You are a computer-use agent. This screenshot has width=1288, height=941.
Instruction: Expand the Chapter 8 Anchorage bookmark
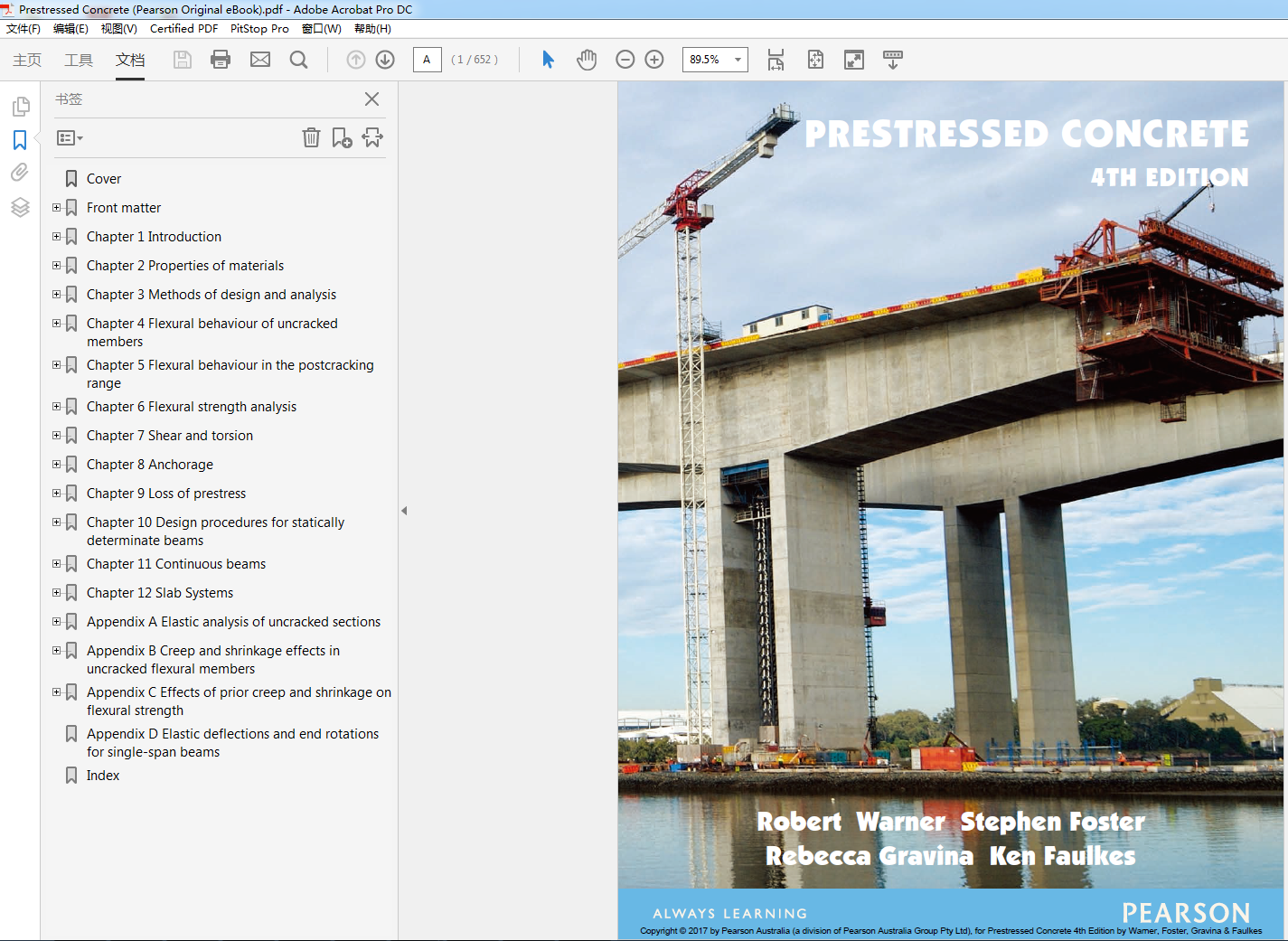pyautogui.click(x=56, y=465)
